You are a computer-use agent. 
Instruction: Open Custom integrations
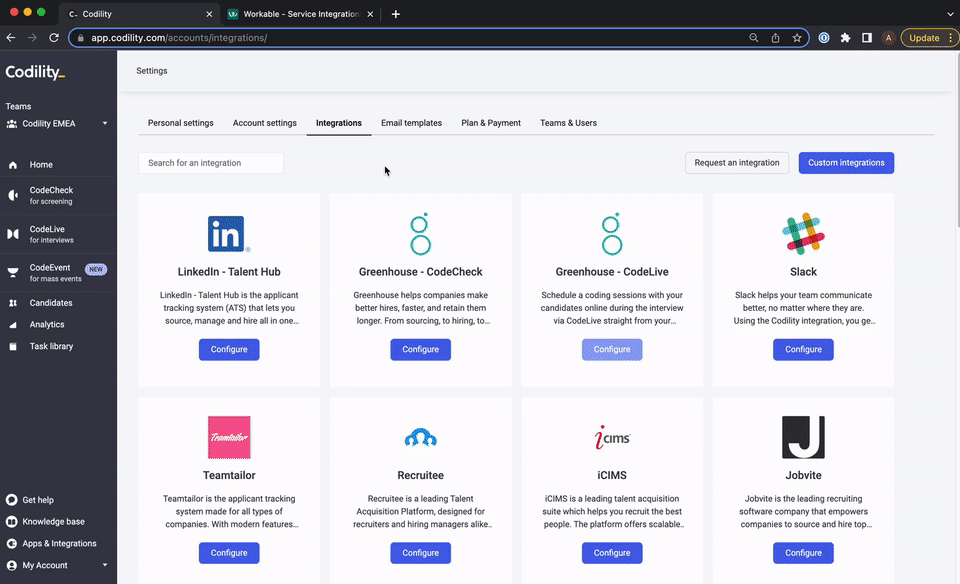coord(846,163)
